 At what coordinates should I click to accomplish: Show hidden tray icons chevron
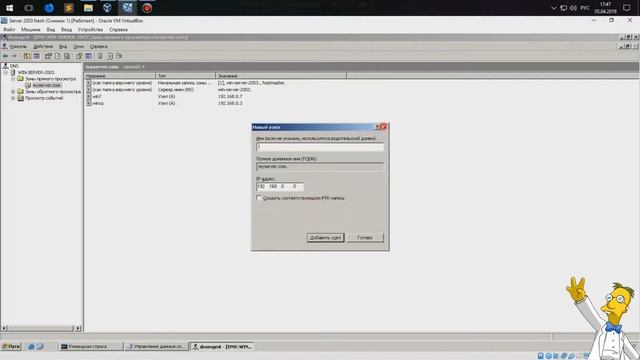pos(553,8)
